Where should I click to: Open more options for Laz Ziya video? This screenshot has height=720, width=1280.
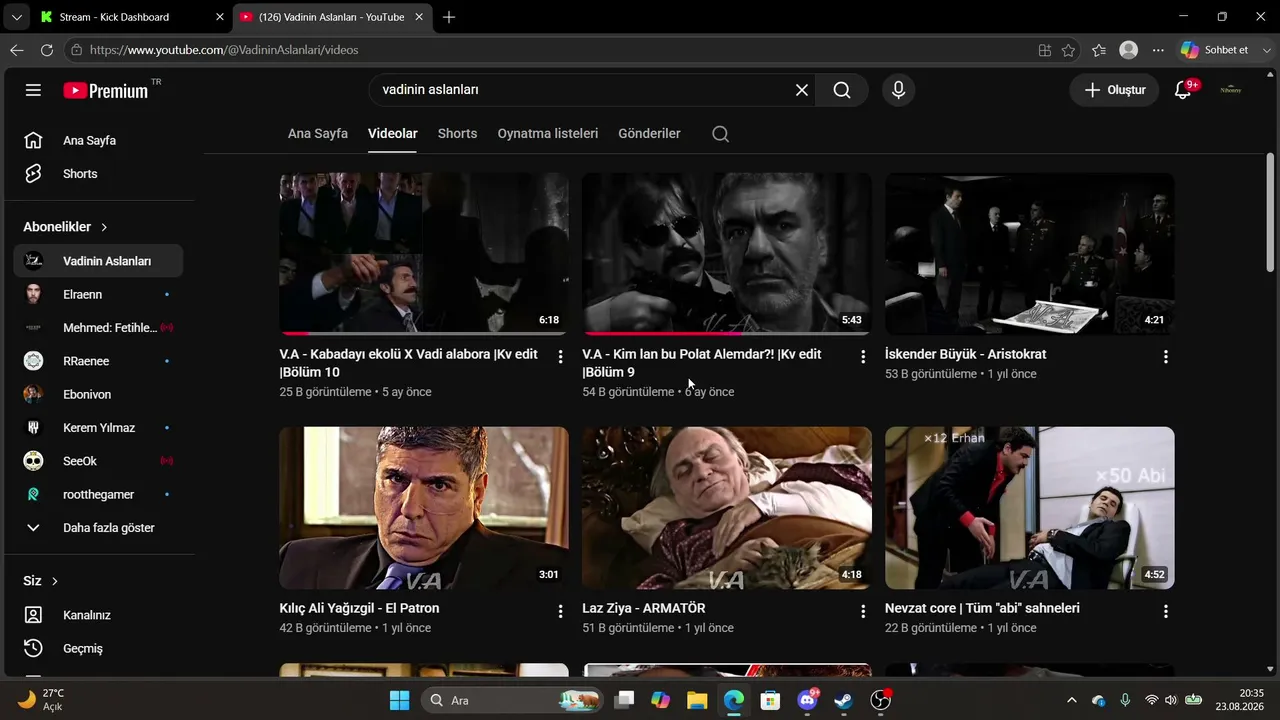(x=863, y=611)
